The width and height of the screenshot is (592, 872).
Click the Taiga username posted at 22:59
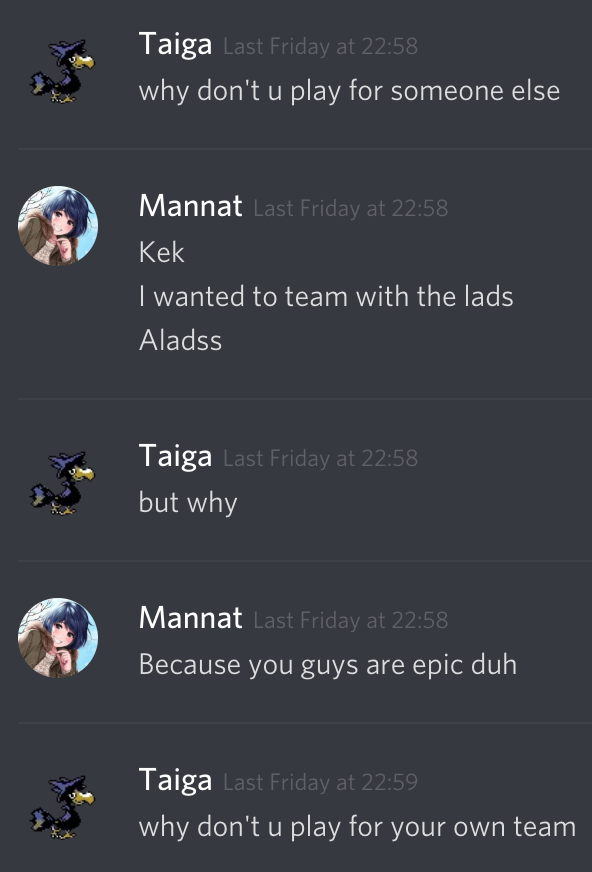click(175, 780)
